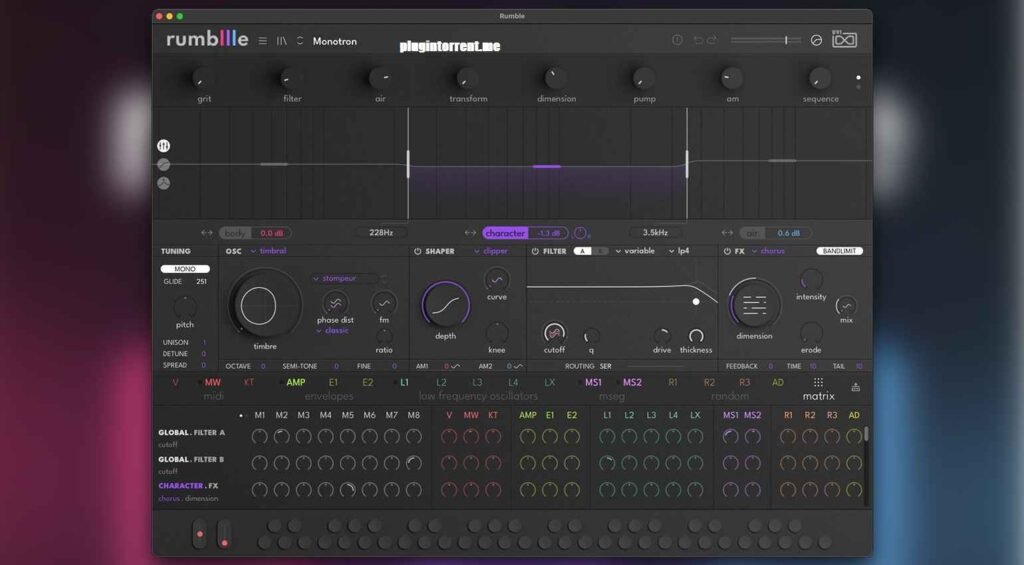1024x565 pixels.
Task: Open the SHAPER clipper dropdown
Action: pyautogui.click(x=490, y=251)
